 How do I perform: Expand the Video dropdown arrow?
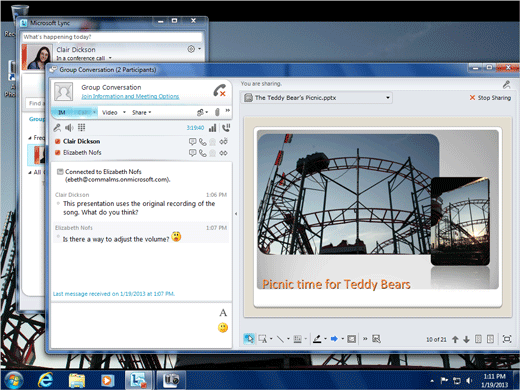pos(124,112)
